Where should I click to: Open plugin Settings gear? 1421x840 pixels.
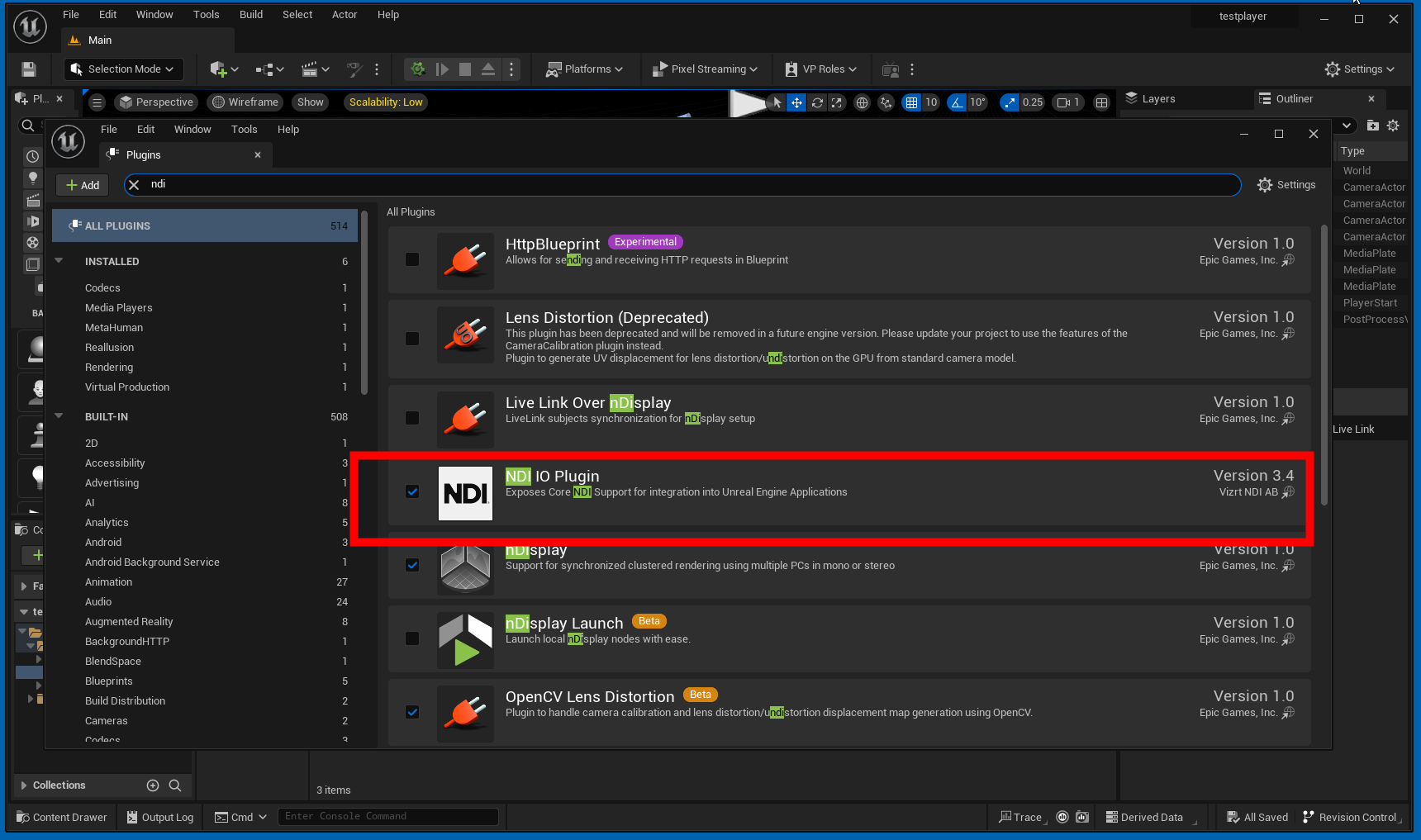[1286, 185]
